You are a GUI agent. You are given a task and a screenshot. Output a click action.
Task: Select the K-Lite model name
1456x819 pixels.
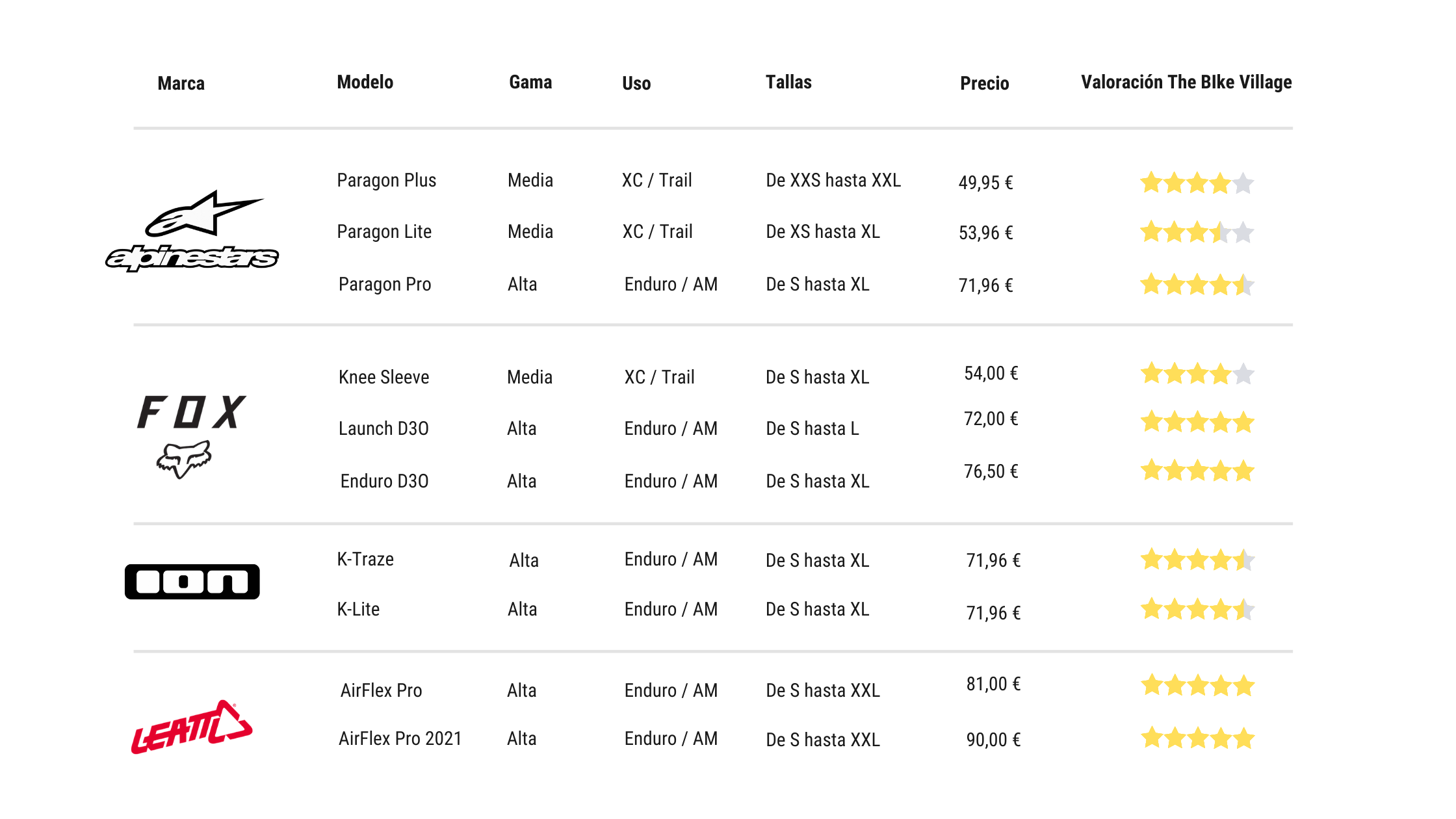point(358,609)
